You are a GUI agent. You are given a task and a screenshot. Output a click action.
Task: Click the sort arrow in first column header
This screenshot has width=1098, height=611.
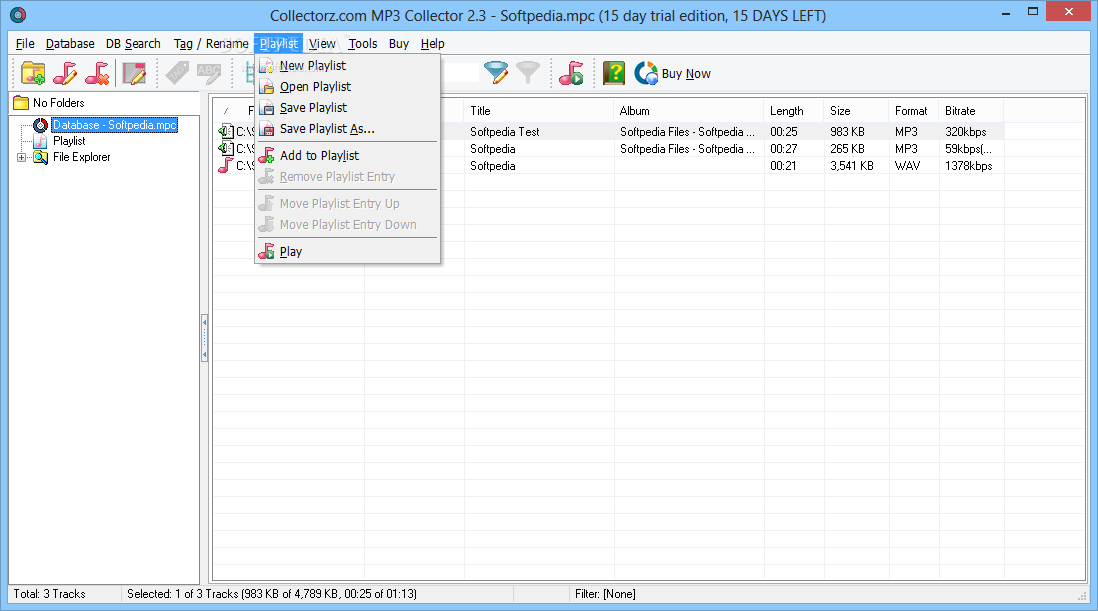(225, 111)
